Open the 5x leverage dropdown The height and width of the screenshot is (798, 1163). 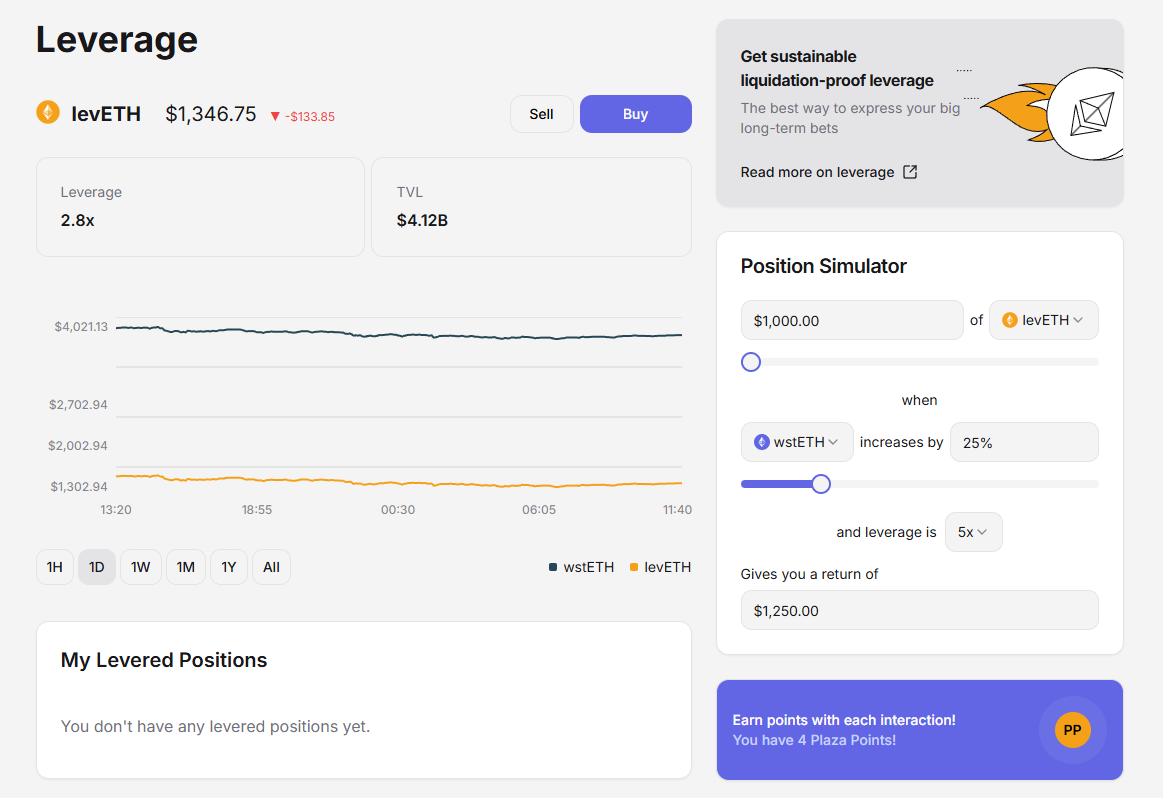pos(973,532)
